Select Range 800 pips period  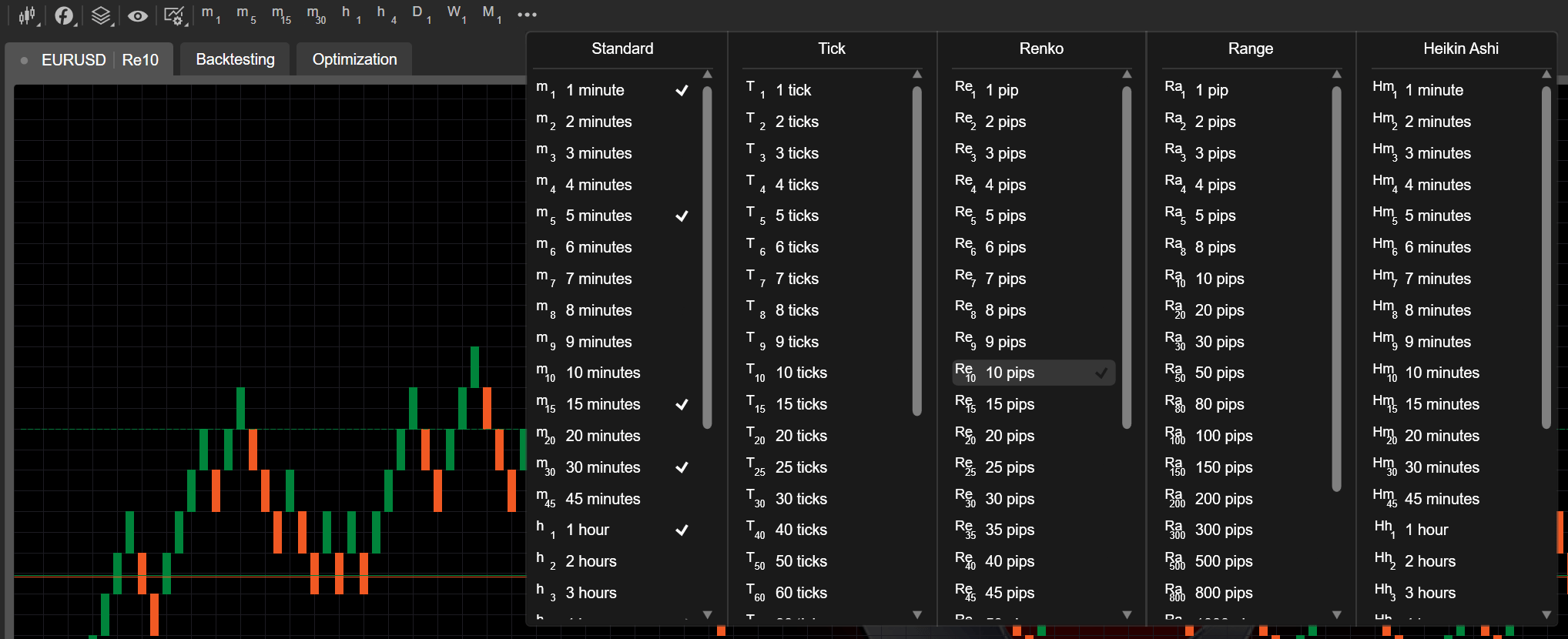pos(1241,593)
